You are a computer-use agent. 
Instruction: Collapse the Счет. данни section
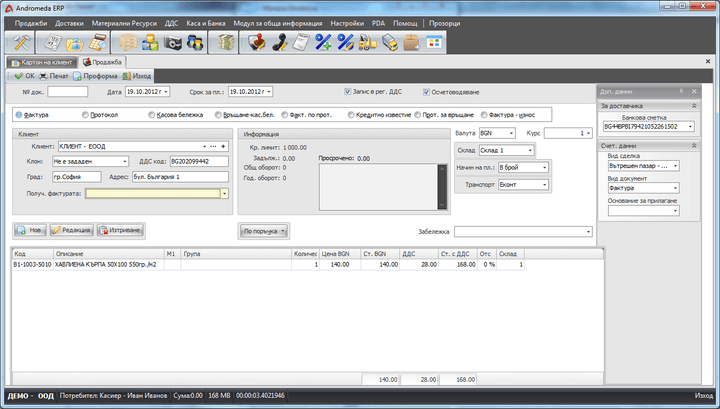click(x=694, y=146)
